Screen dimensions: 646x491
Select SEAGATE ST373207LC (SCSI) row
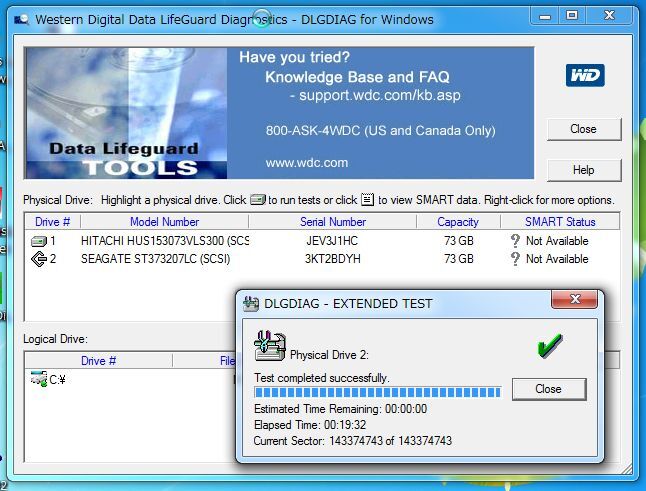click(x=321, y=259)
